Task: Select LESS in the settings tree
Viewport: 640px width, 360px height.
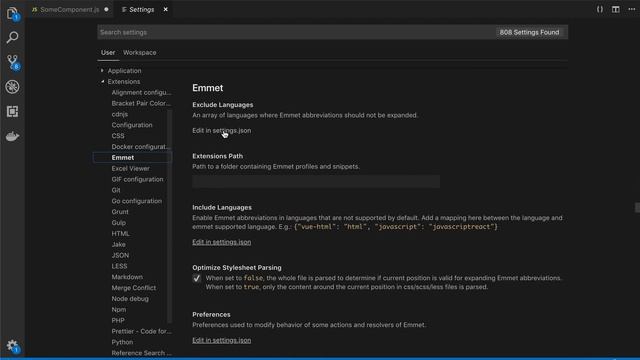Action: point(119,266)
